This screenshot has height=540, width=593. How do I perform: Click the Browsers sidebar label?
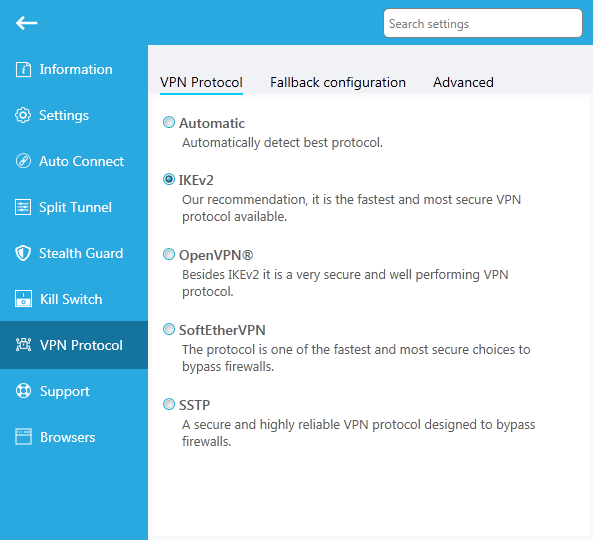tap(68, 438)
